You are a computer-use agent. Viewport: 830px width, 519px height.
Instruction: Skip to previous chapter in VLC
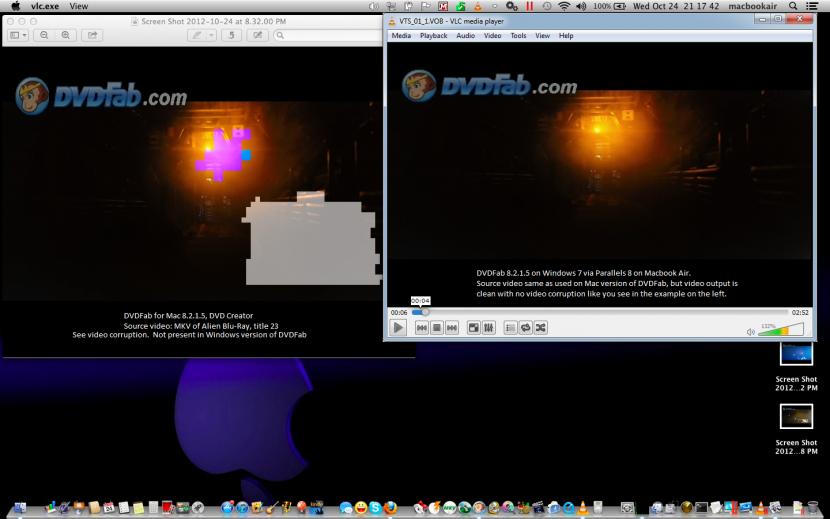tap(422, 327)
